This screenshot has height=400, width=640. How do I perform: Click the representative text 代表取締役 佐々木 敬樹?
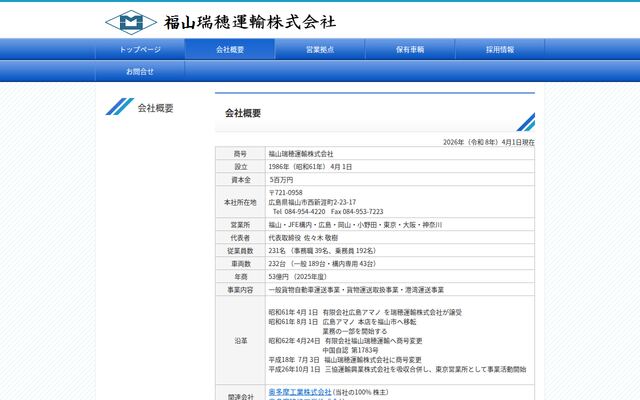[x=303, y=238]
